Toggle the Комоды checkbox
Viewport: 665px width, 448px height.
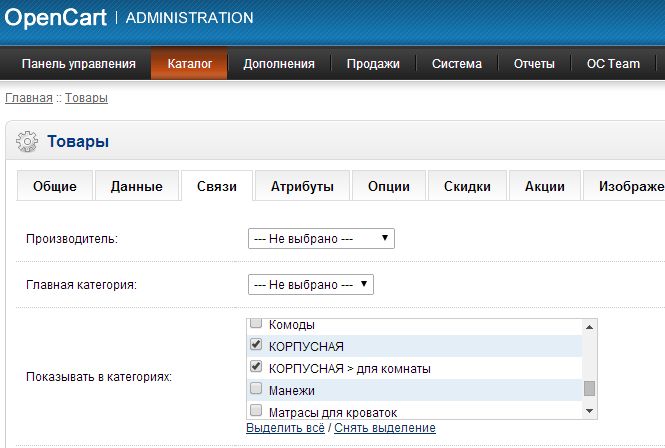pos(256,325)
